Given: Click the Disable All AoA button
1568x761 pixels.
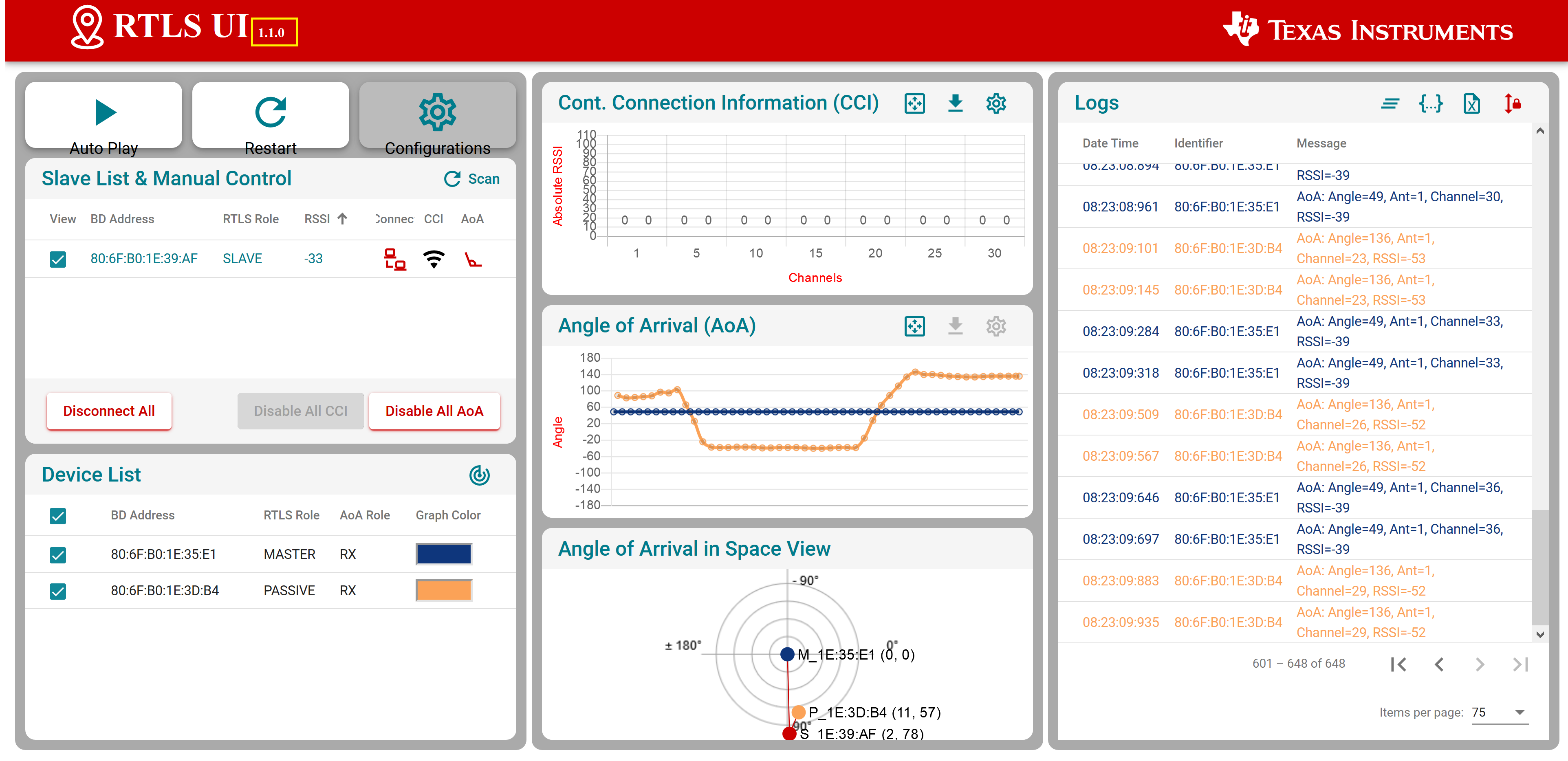Looking at the screenshot, I should [434, 411].
